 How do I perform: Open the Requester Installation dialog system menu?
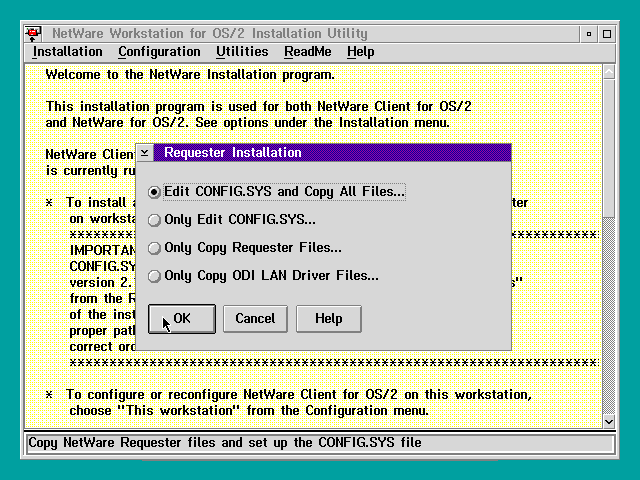pos(144,153)
